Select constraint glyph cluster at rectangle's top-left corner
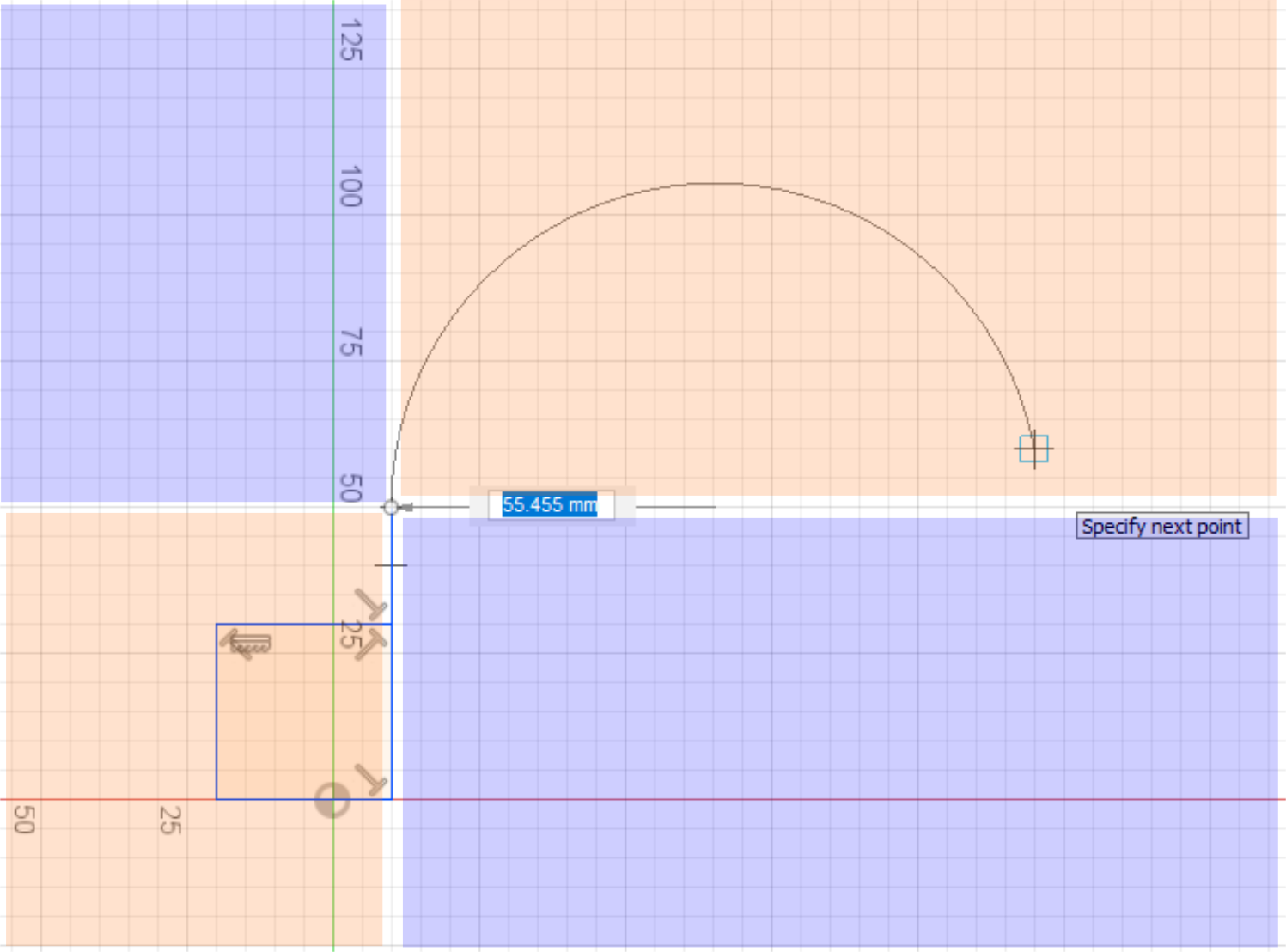The width and height of the screenshot is (1286, 952). pyautogui.click(x=246, y=644)
